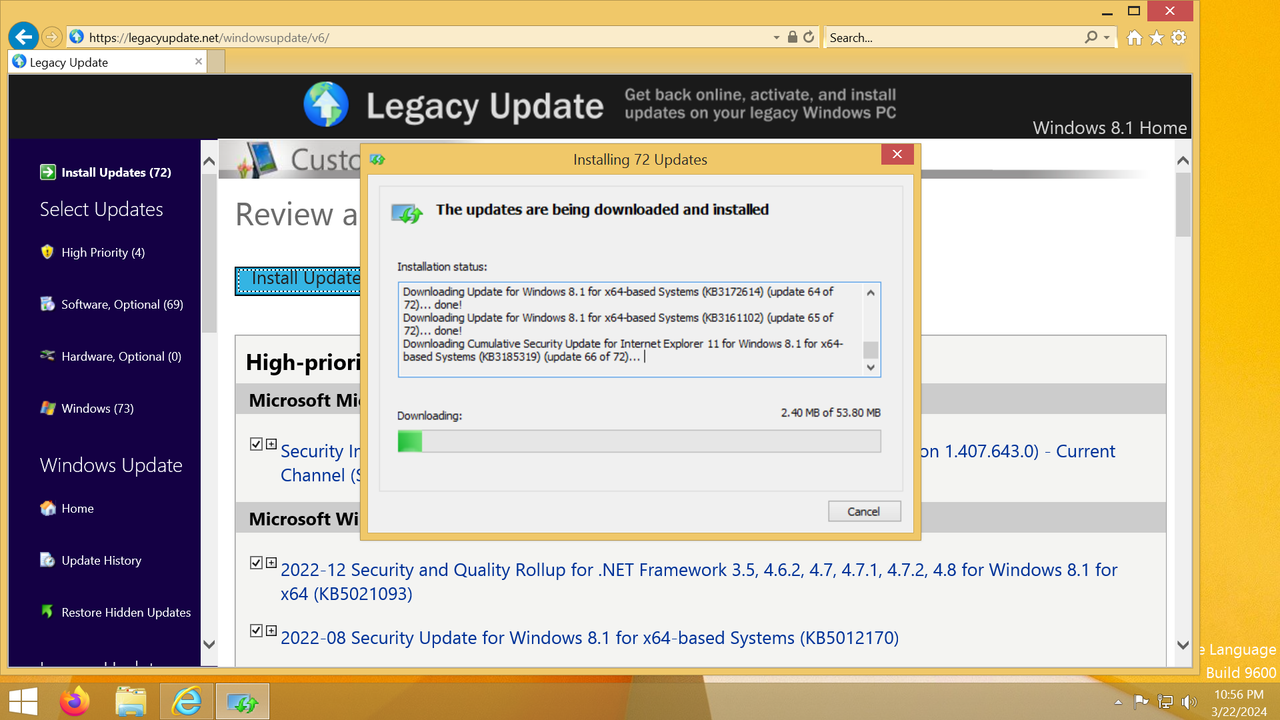Click the browser Forward arrow button

pyautogui.click(x=52, y=37)
